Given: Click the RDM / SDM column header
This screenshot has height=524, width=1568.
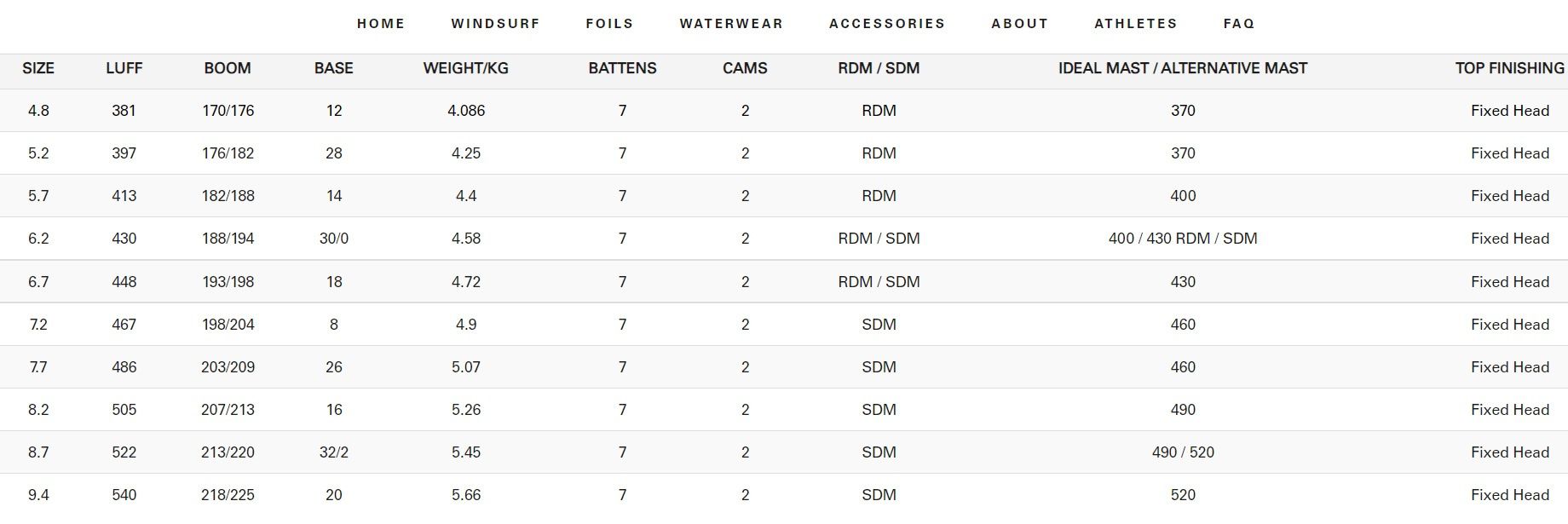Looking at the screenshot, I should pyautogui.click(x=879, y=68).
